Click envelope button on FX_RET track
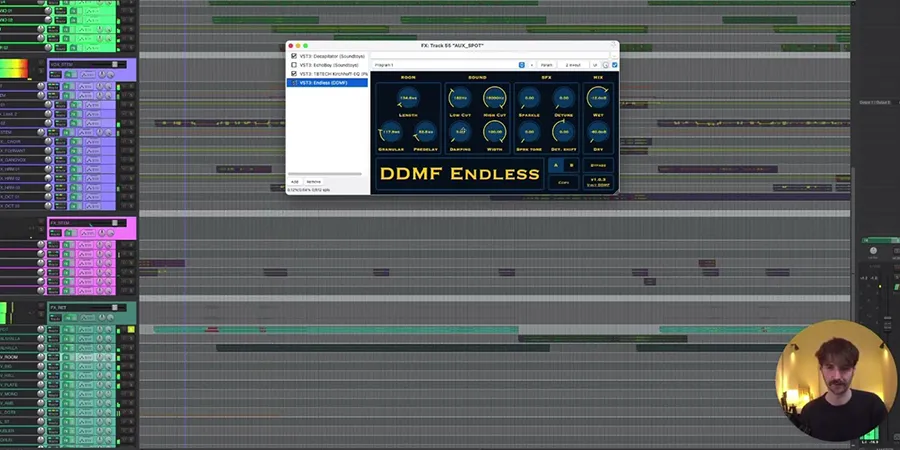900x450 pixels. click(x=87, y=319)
